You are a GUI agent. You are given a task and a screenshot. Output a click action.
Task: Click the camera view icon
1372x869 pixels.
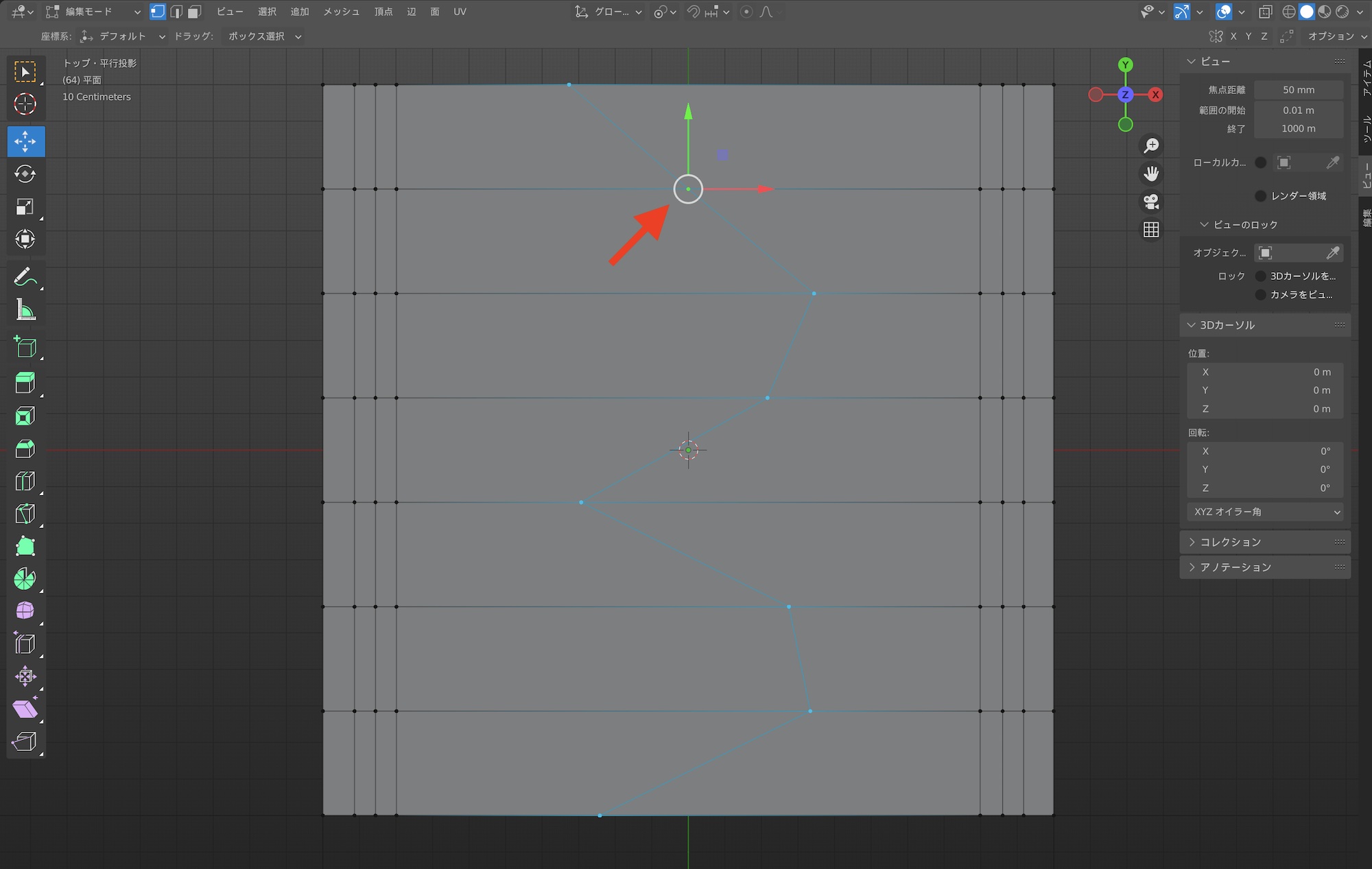1151,202
